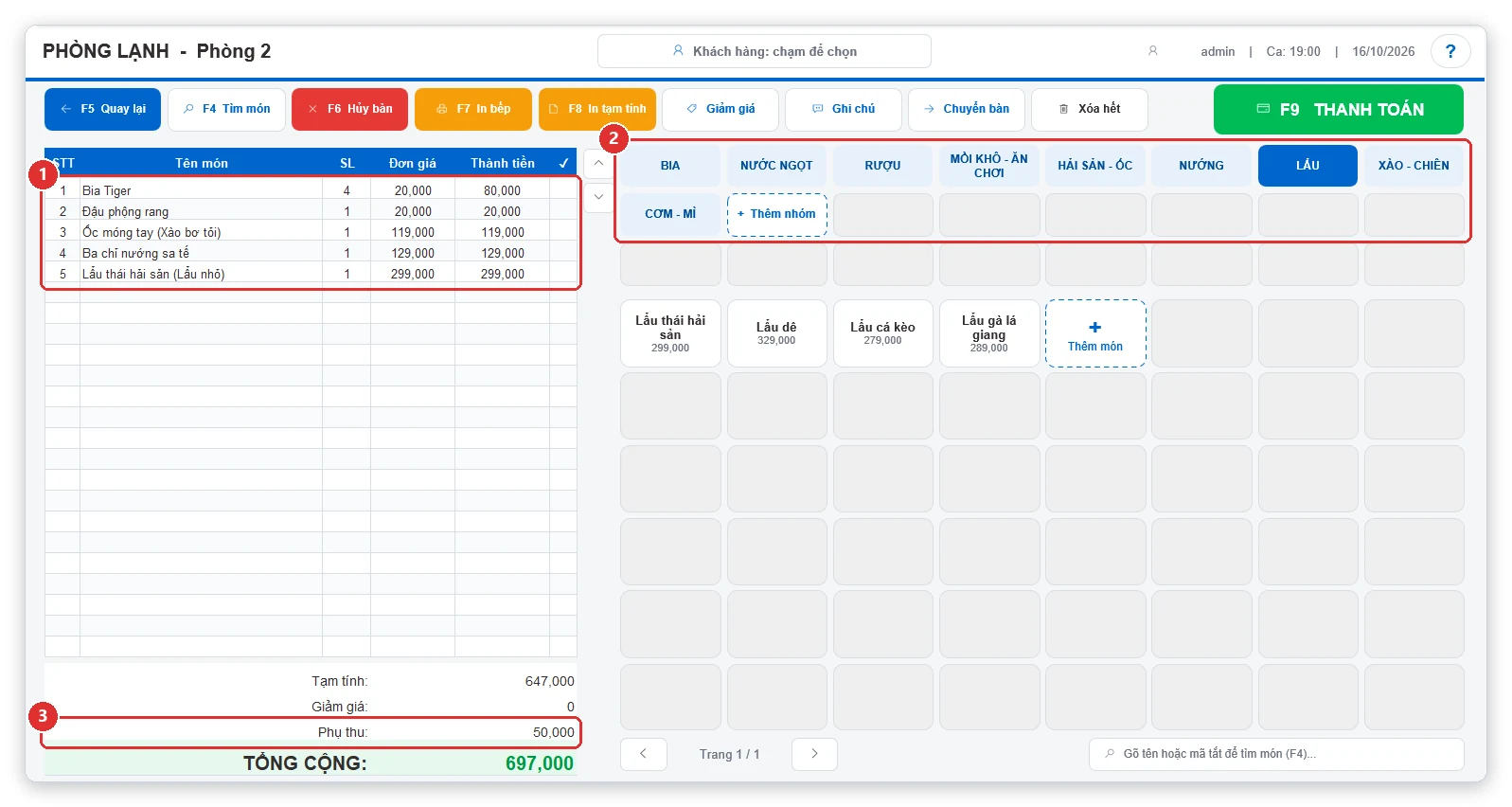
Task: Click the dish search input field
Action: click(1276, 754)
